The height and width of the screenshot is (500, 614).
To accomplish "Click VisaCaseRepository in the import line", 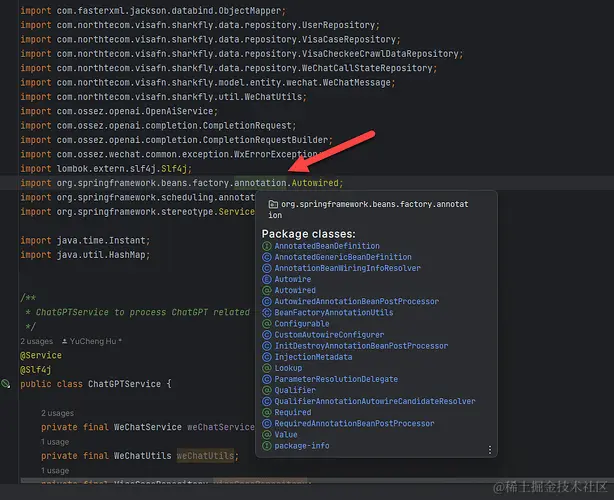I will point(349,40).
